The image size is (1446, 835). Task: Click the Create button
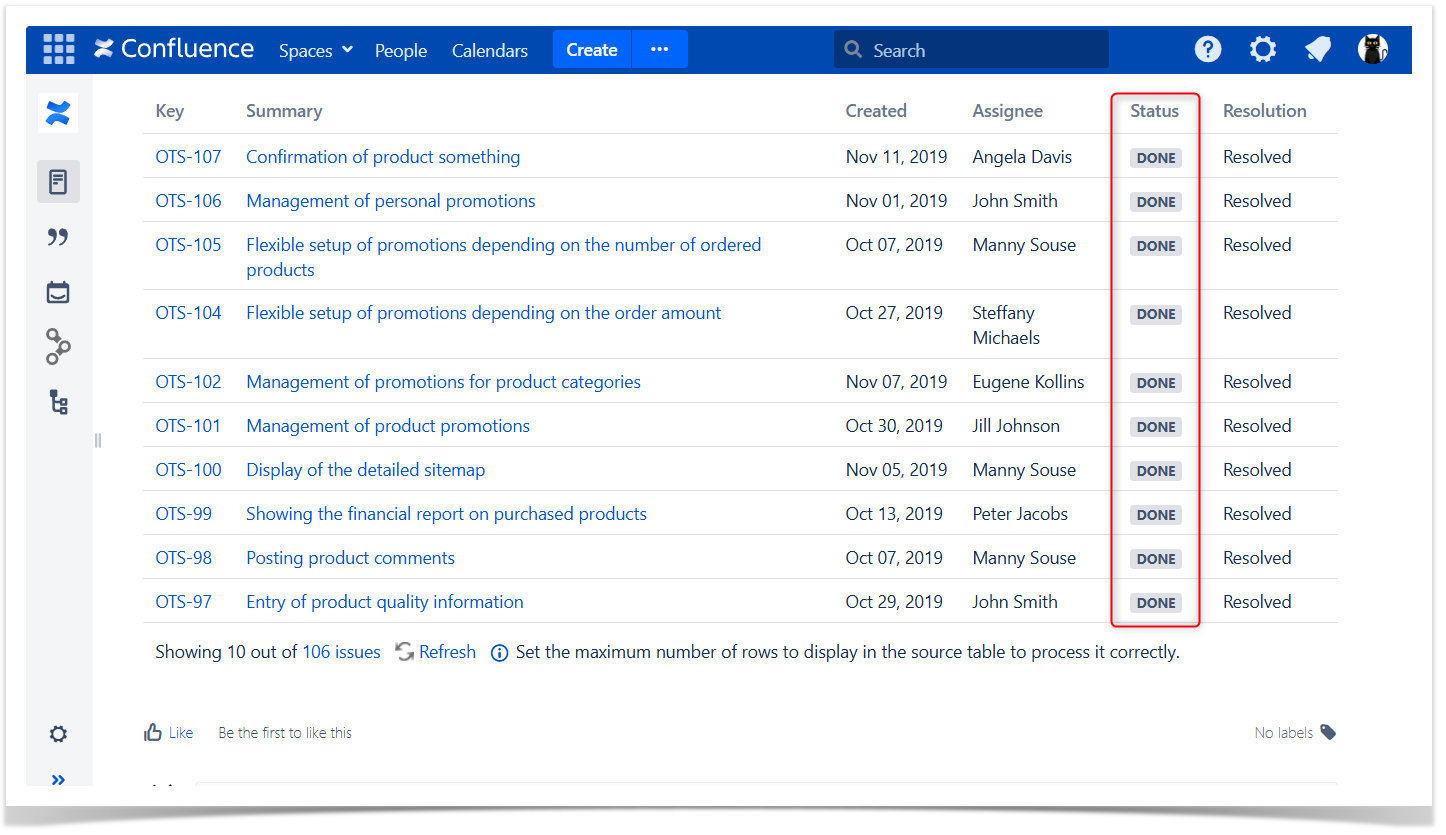592,49
